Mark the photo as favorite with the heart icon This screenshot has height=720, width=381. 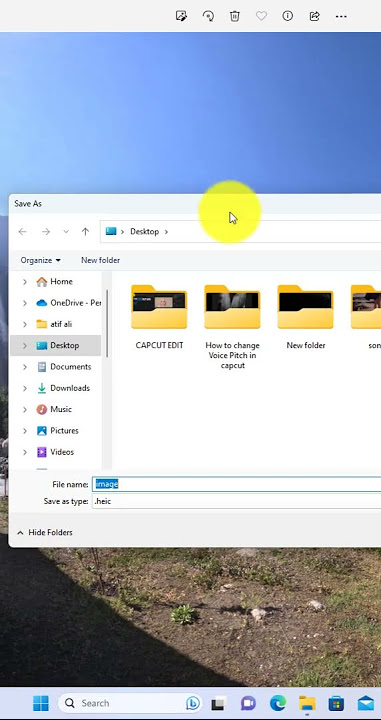[x=261, y=16]
